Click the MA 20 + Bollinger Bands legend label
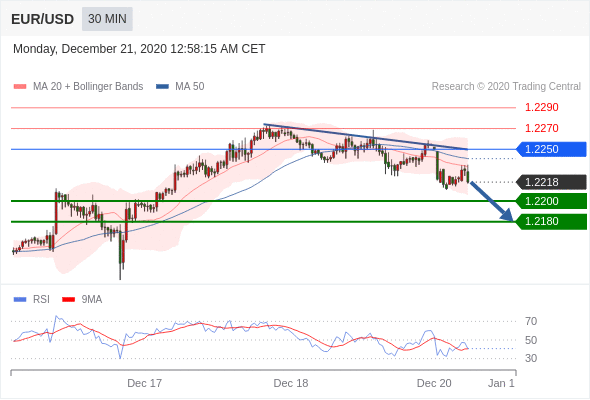The image size is (590, 400). click(88, 87)
